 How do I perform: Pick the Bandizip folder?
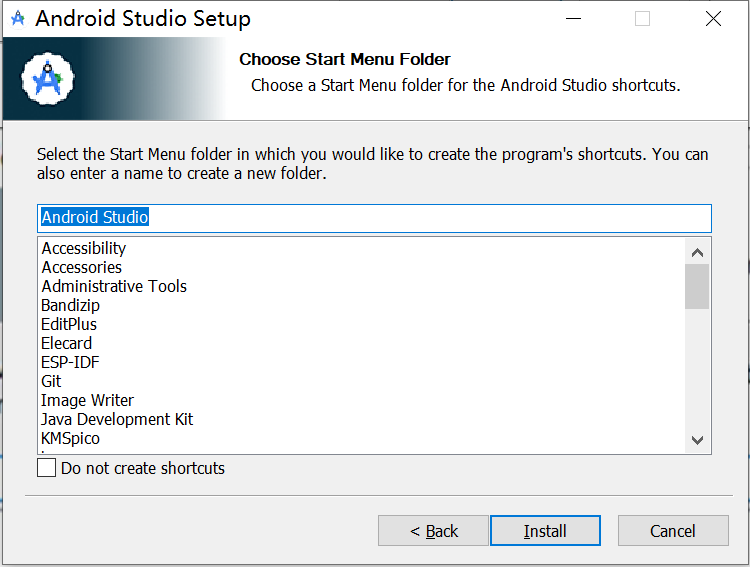(70, 305)
